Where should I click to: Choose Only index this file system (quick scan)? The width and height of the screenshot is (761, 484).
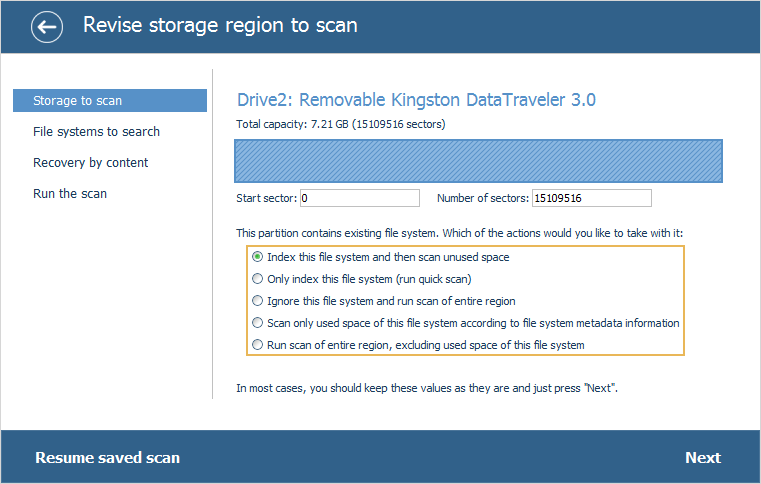[259, 279]
